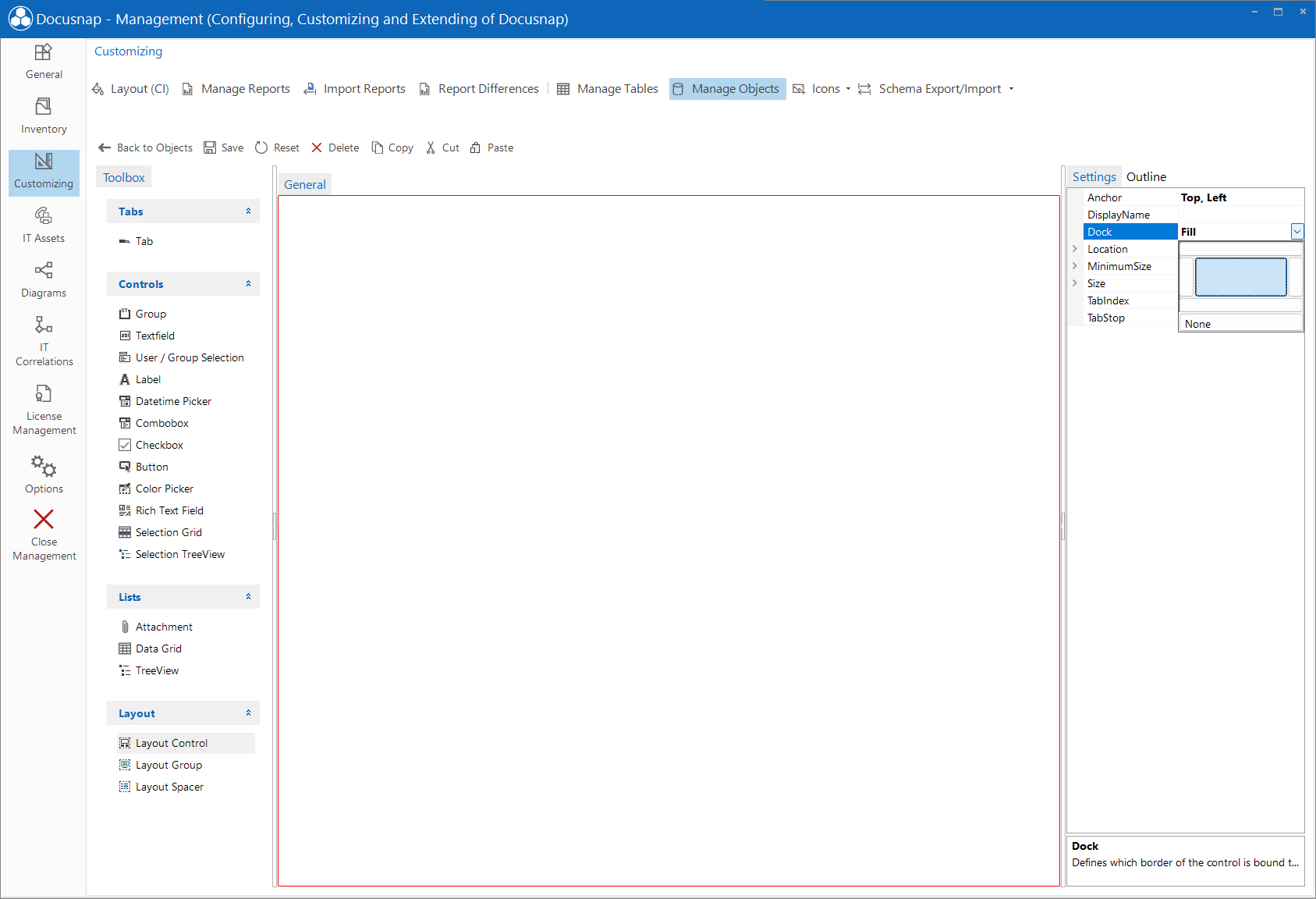
Task: Open Layout (CI) settings
Action: pos(131,89)
